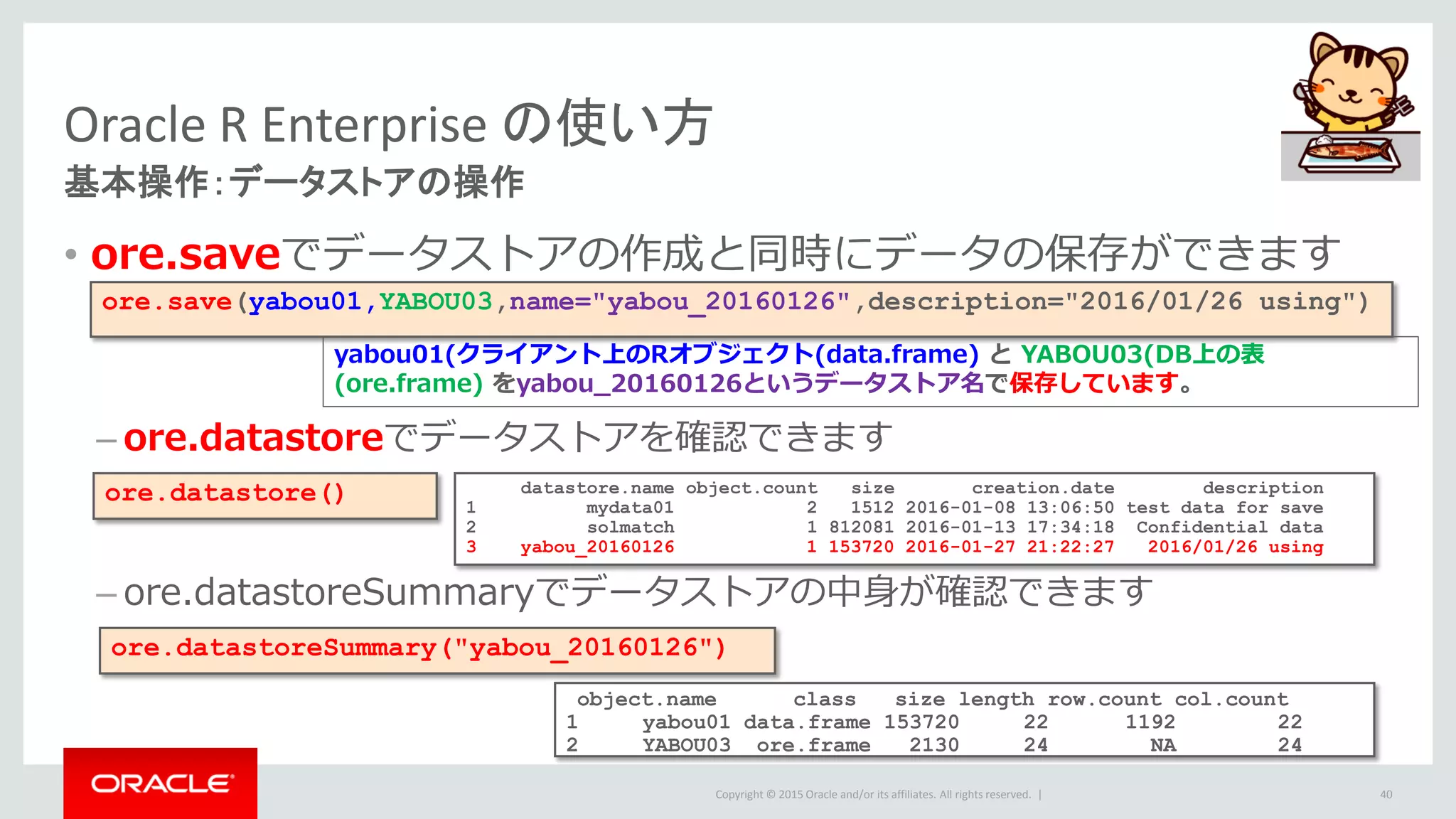
Task: Click the 'ore.frame' class value
Action: click(813, 745)
